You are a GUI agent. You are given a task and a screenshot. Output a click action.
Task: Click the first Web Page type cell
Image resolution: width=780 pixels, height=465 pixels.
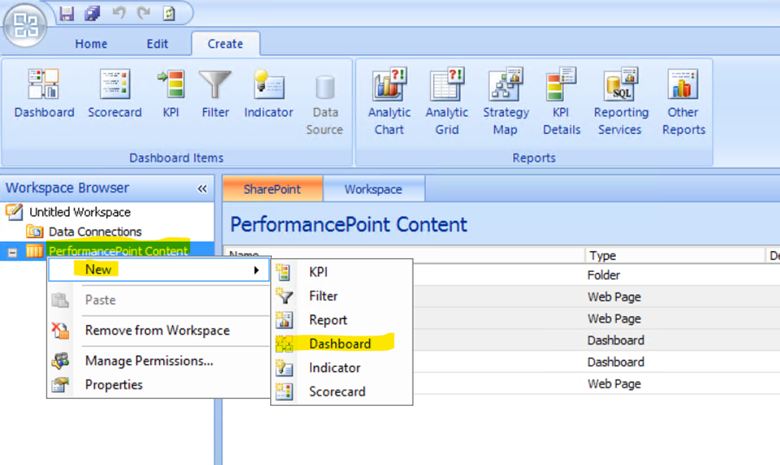coord(614,297)
